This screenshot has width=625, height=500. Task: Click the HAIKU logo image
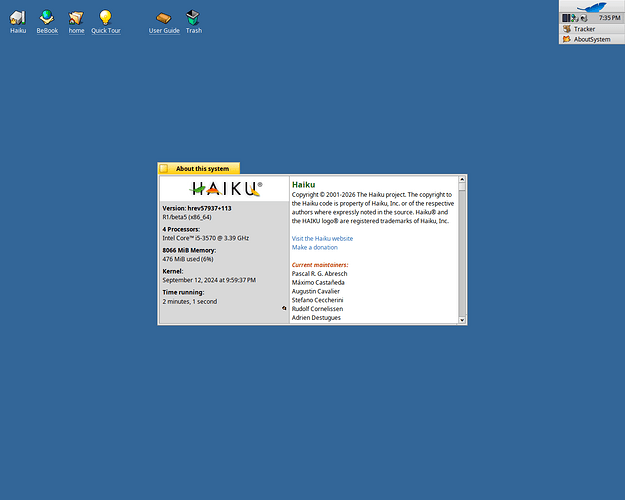click(x=225, y=188)
